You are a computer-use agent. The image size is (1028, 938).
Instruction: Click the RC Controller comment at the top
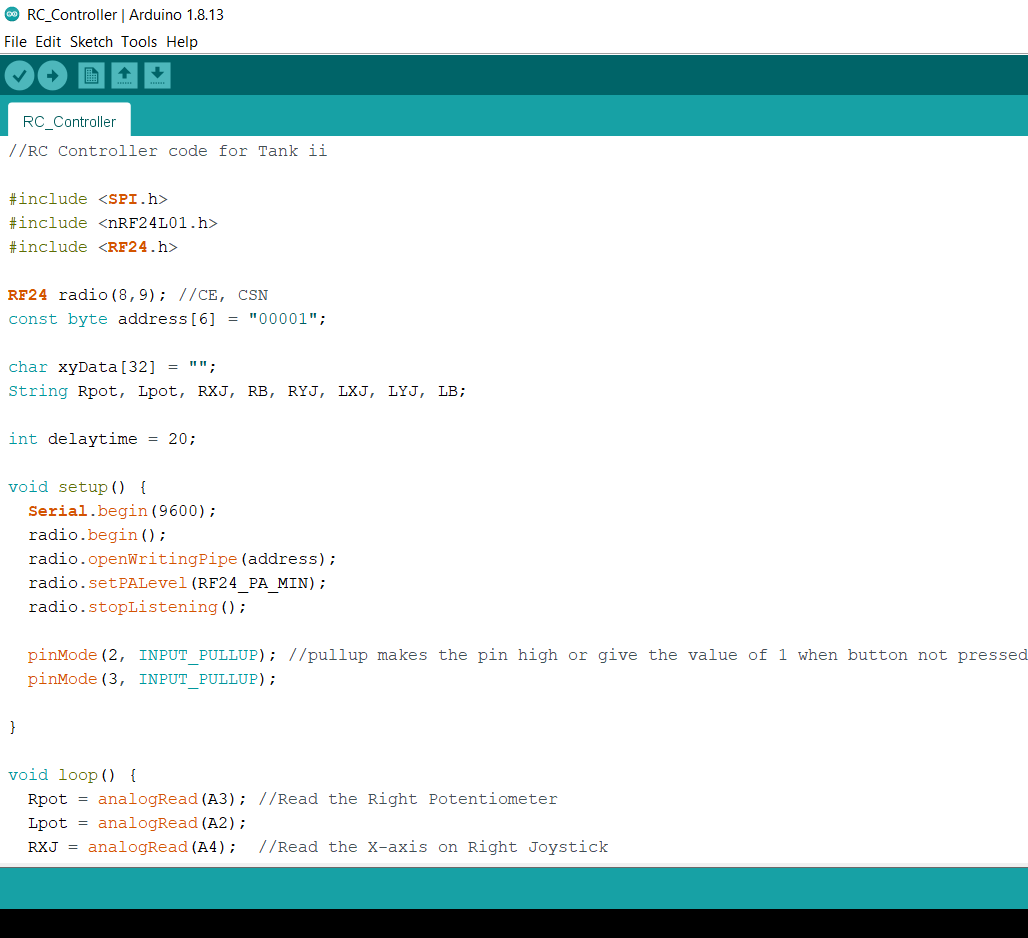[165, 150]
